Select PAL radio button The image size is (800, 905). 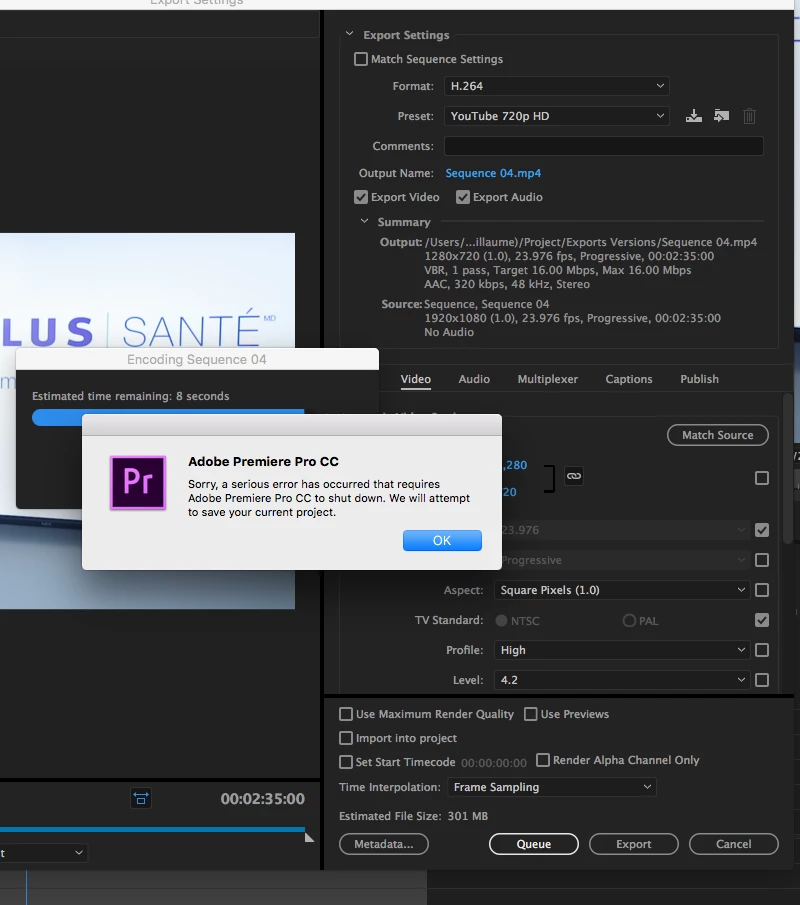pos(629,620)
